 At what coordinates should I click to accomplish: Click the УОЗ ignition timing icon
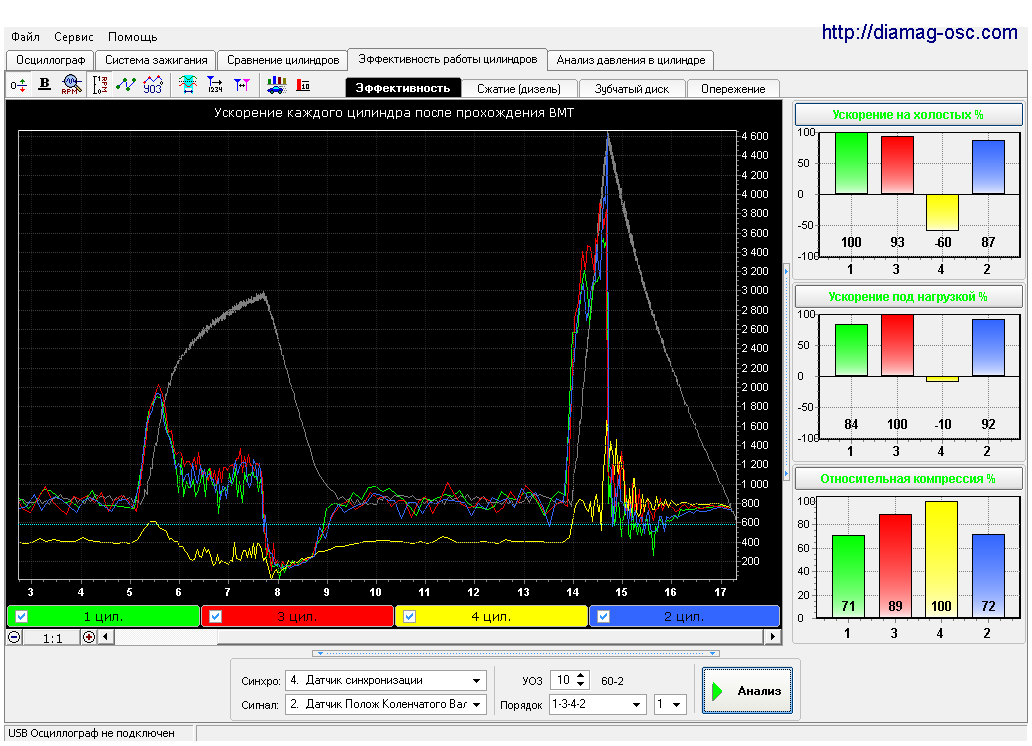tap(153, 84)
